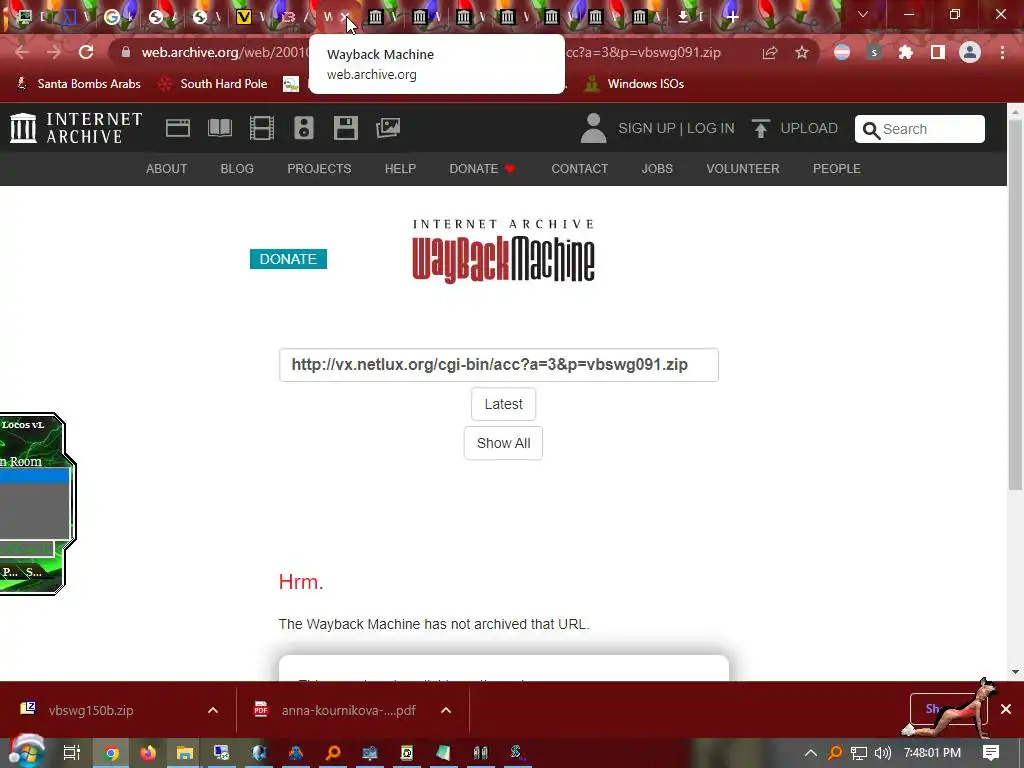Viewport: 1024px width, 768px height.
Task: Open the DONATE menu item with heart
Action: (483, 168)
